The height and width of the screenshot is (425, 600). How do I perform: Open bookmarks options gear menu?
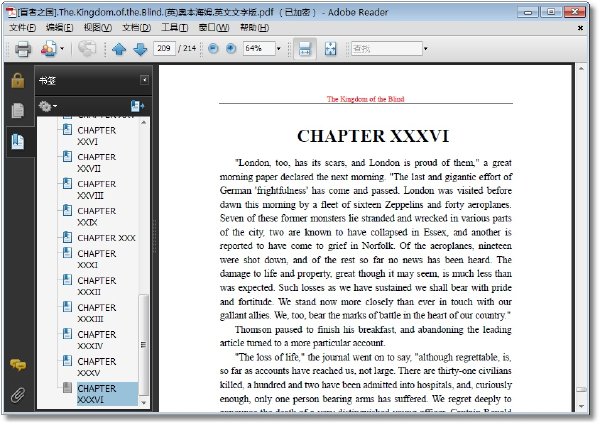point(47,106)
